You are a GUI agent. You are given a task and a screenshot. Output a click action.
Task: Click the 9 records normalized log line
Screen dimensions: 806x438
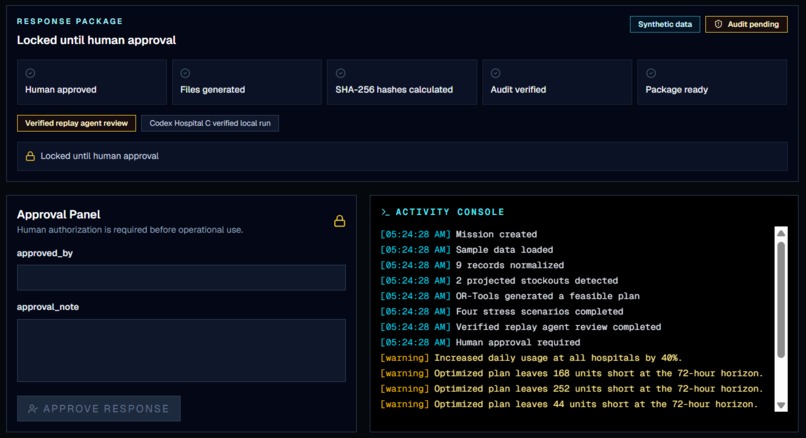pos(472,265)
